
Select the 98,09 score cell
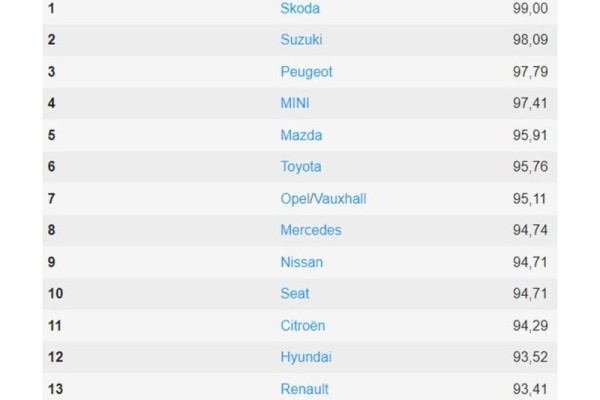pos(529,40)
